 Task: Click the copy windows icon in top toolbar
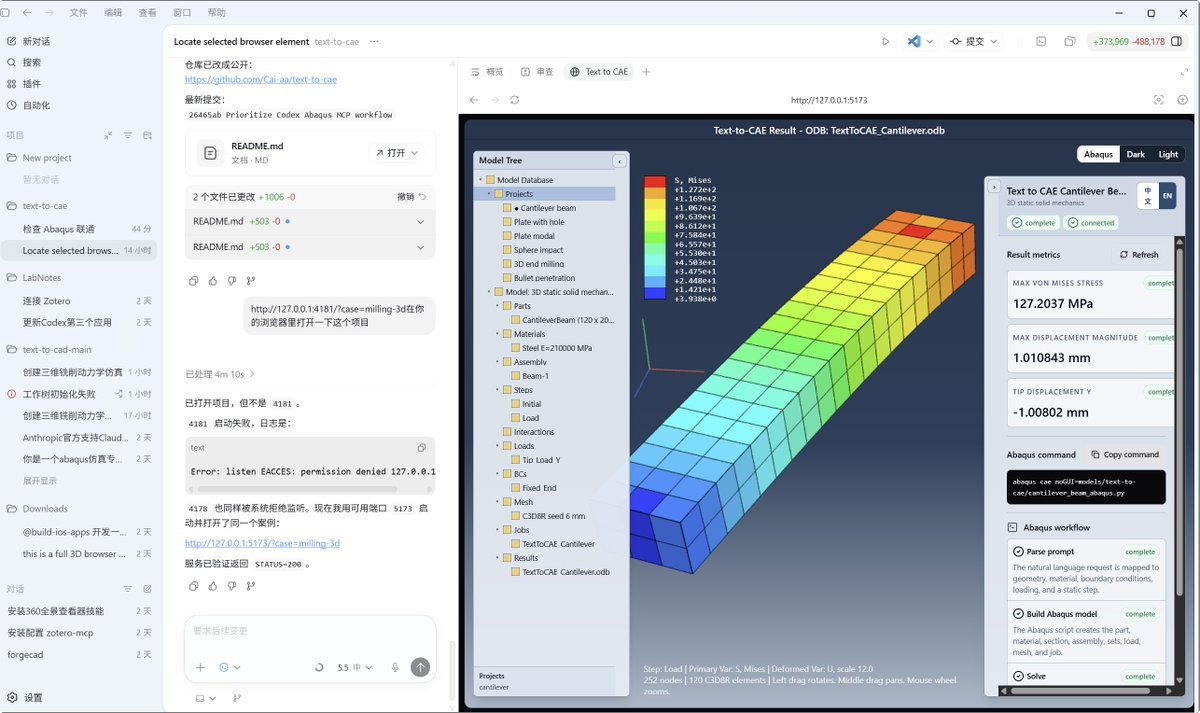(1069, 41)
